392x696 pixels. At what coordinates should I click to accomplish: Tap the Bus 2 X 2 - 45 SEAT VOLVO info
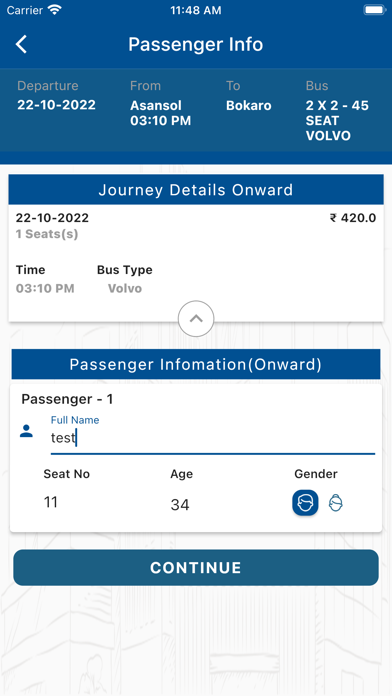tap(337, 121)
